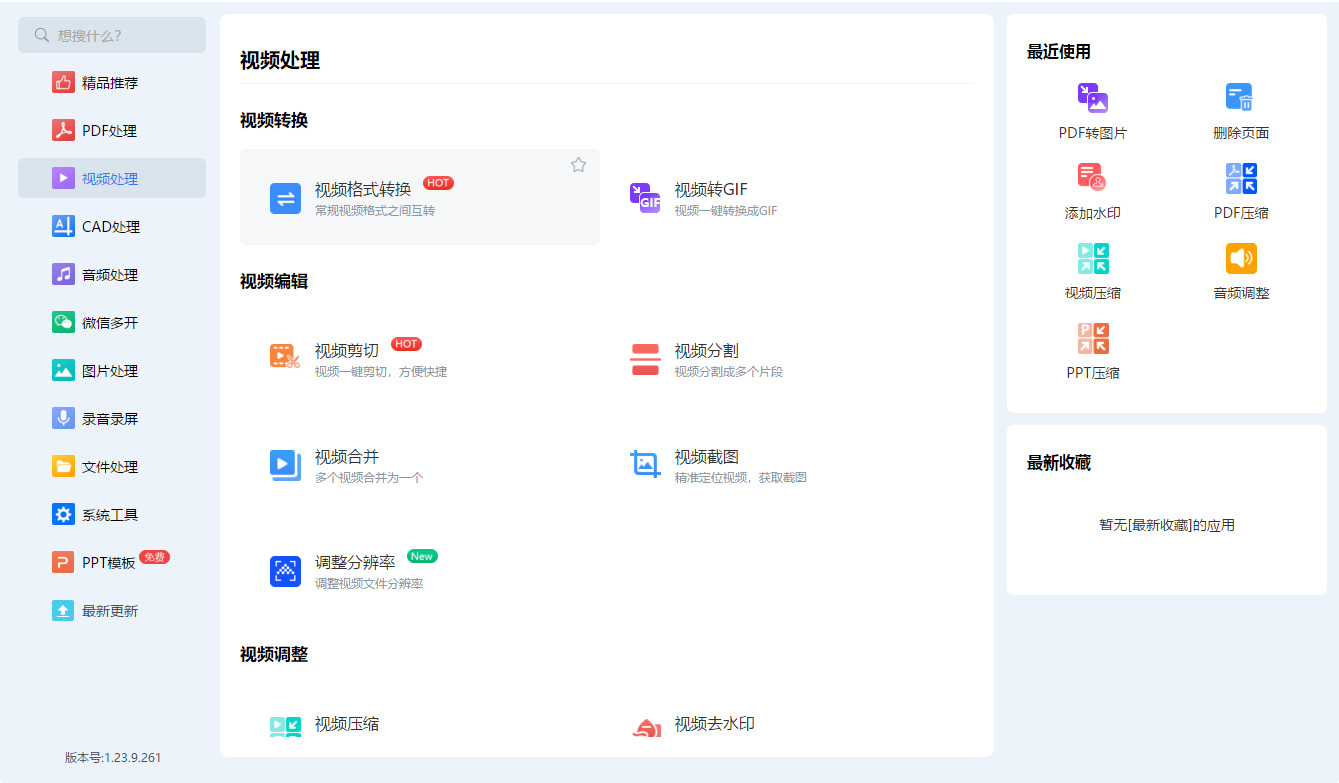Open CAD处理 category
This screenshot has height=783, width=1339.
(112, 227)
